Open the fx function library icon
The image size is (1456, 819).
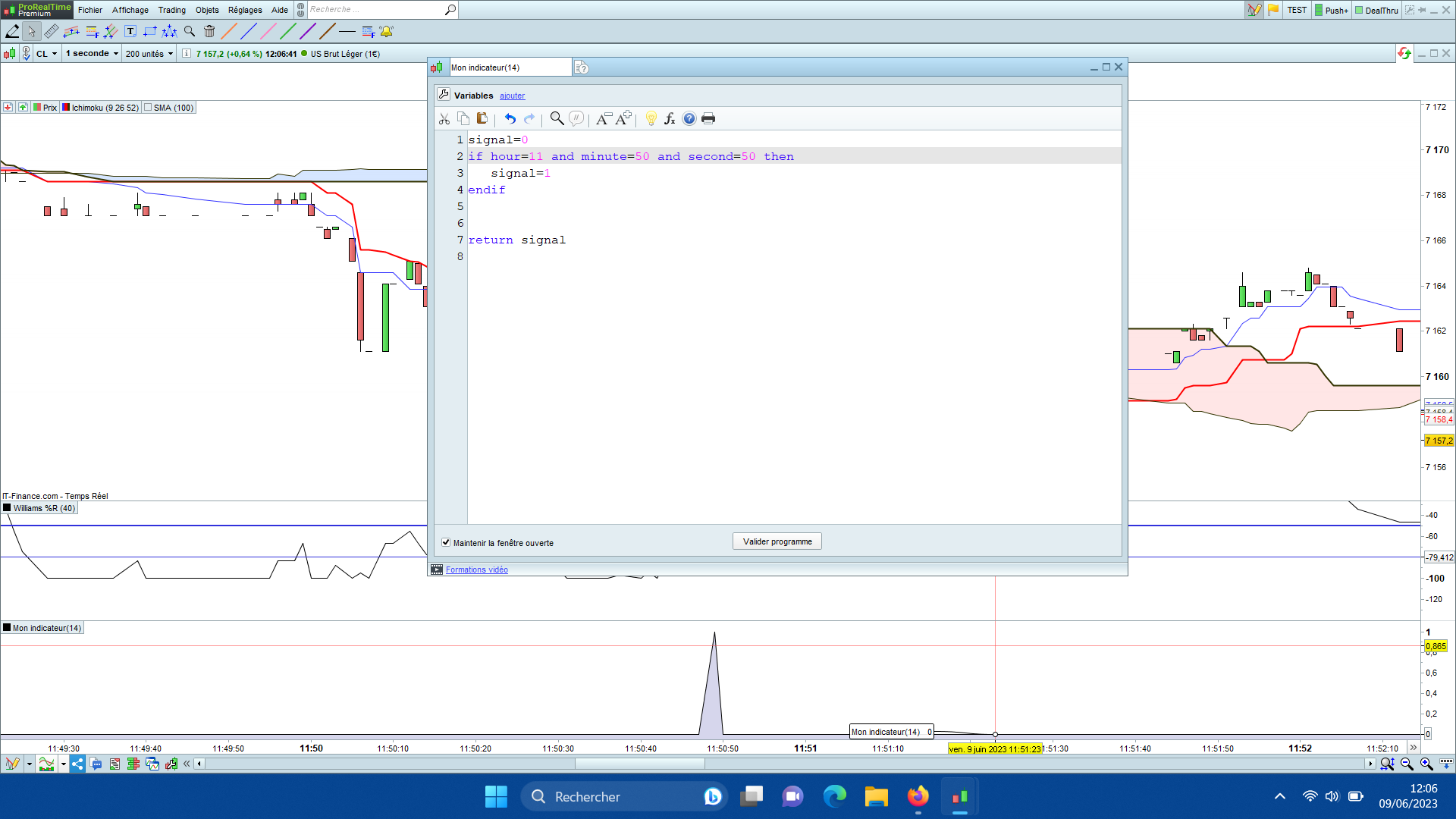[x=670, y=118]
